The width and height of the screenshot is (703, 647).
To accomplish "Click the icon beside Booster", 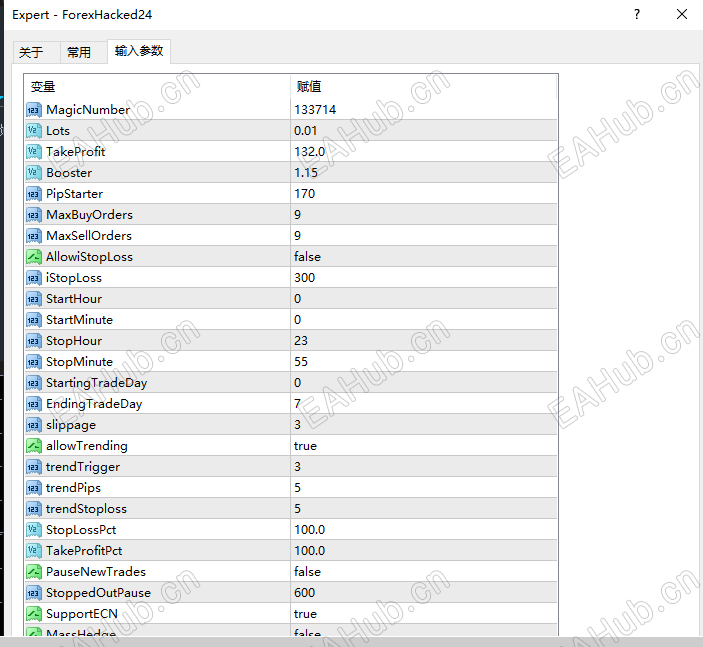I will (34, 173).
